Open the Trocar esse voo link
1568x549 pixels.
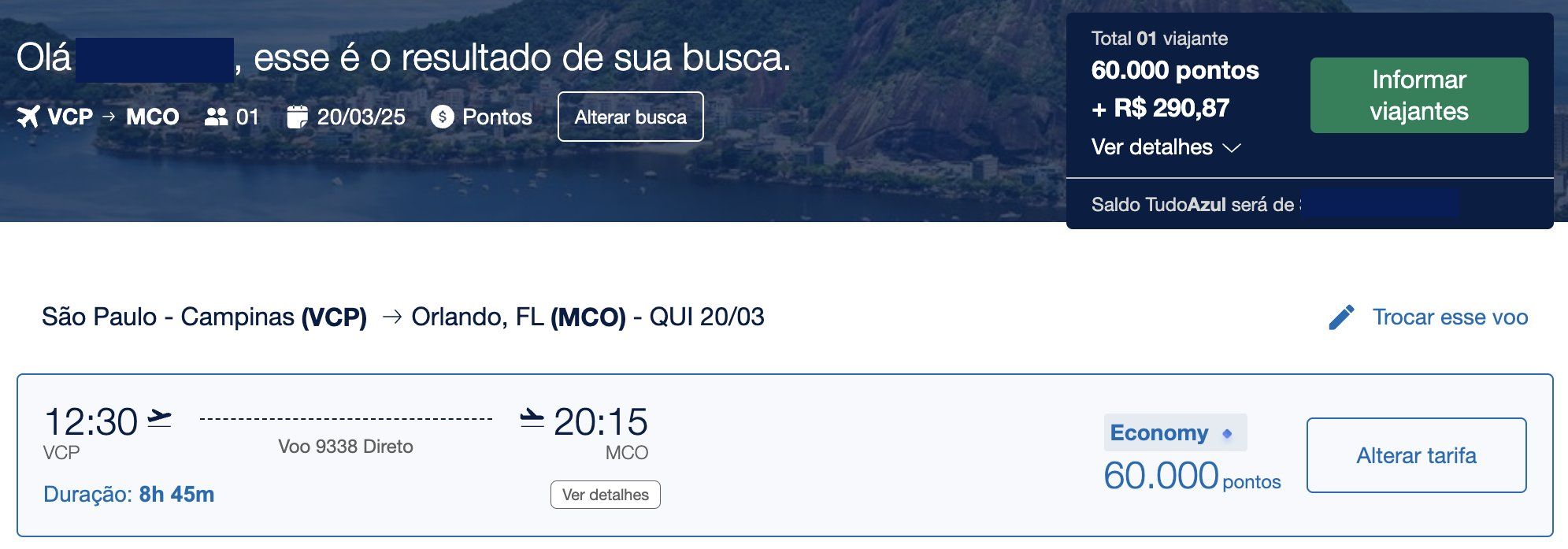(x=1450, y=317)
